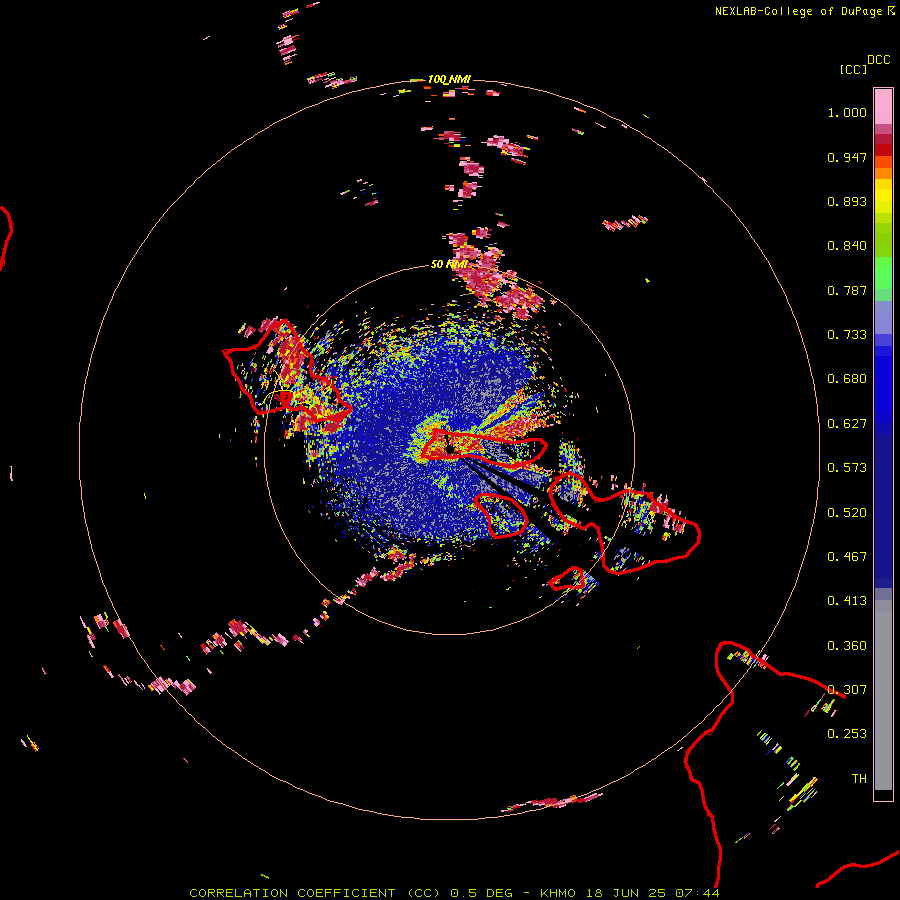Click the KHMO station identifier
900x900 pixels.
click(x=557, y=893)
